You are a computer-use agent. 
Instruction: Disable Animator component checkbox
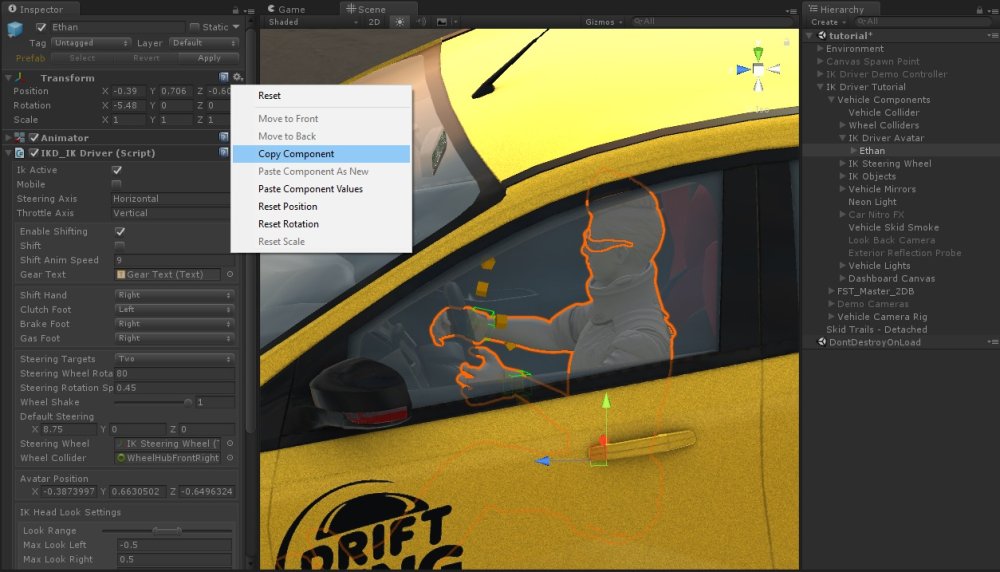tap(34, 137)
